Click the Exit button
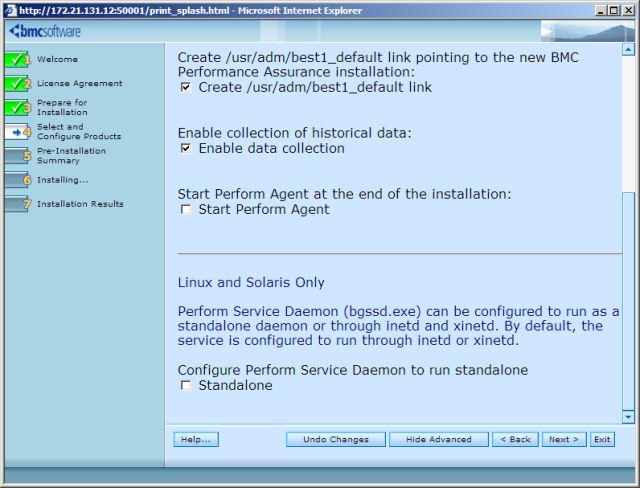 602,439
